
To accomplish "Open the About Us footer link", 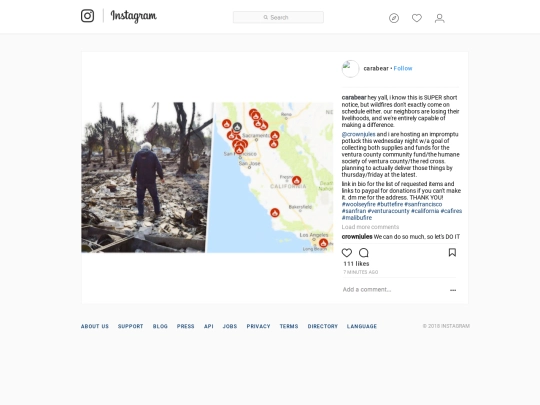I will [95, 326].
